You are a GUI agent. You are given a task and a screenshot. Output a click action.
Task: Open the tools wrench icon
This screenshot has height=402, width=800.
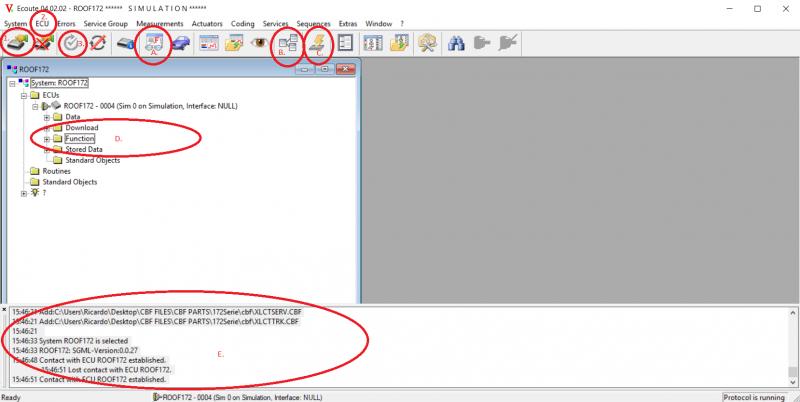click(x=427, y=43)
